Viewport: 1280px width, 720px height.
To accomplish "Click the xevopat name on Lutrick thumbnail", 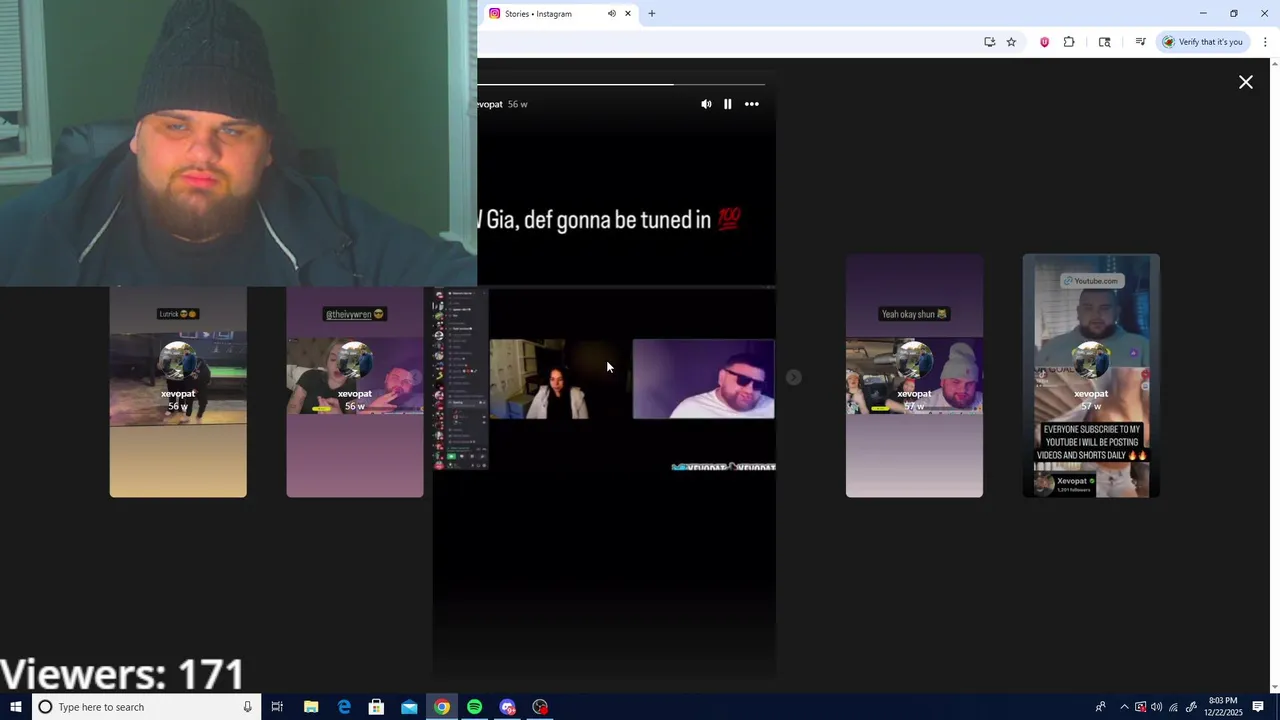I will pos(178,394).
